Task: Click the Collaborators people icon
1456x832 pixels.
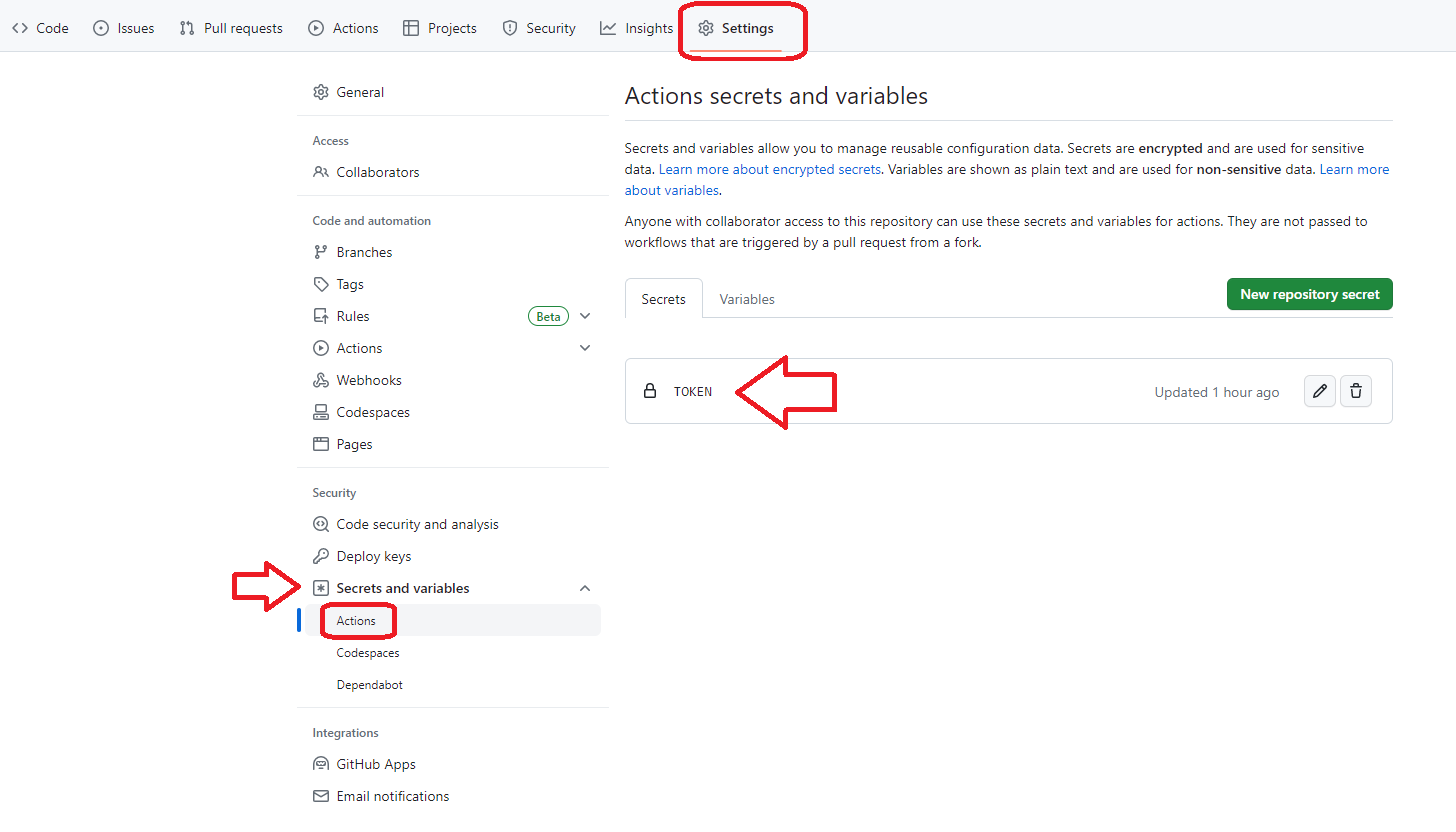Action: click(321, 172)
